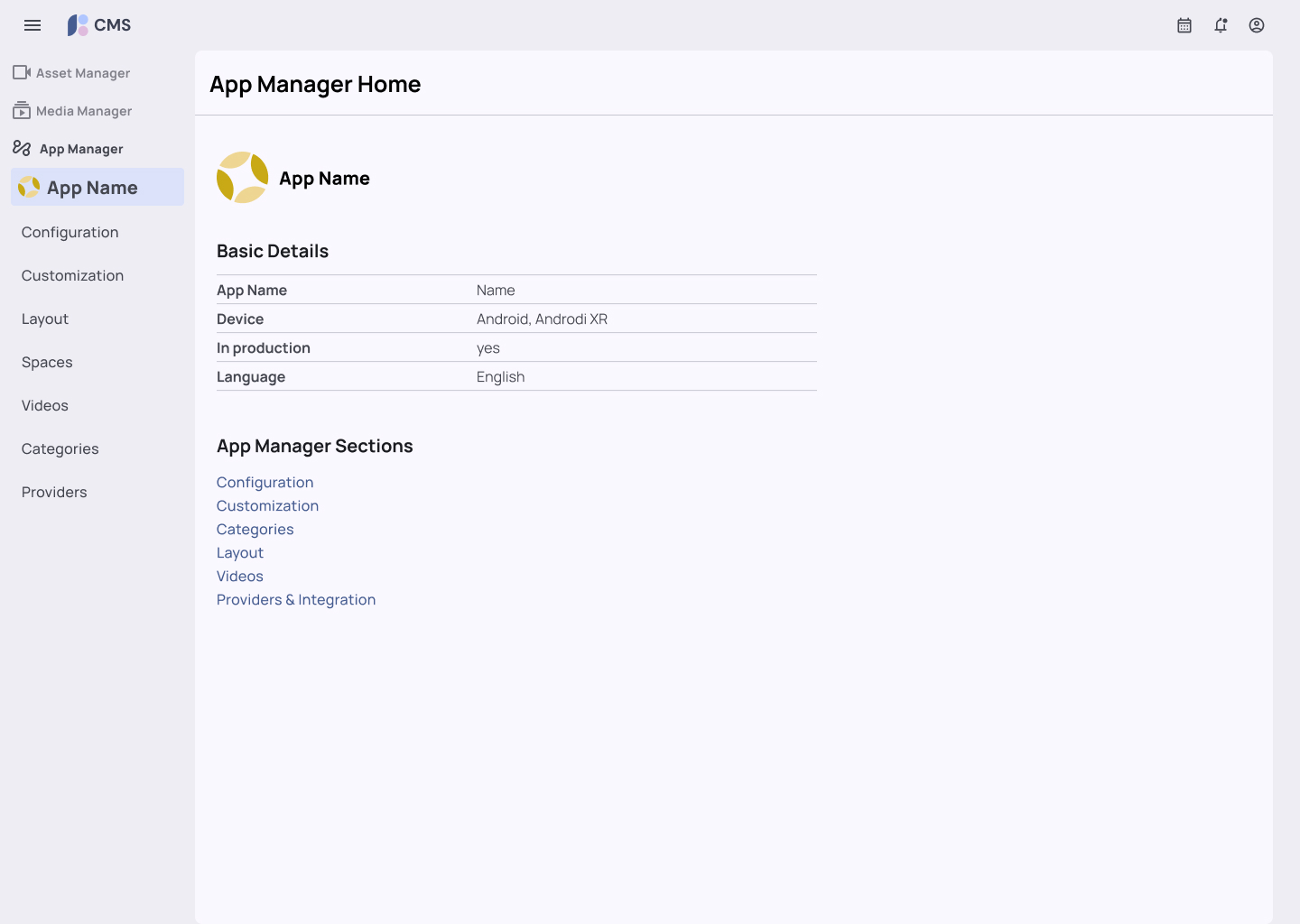Click App Name heading beside the logo

[x=324, y=179]
